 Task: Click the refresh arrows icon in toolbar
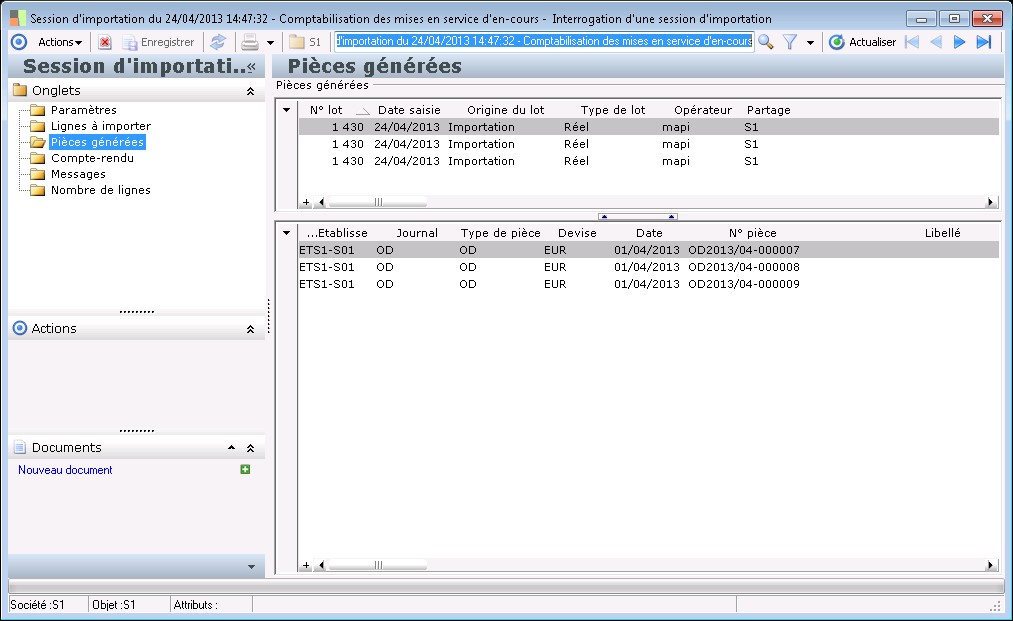pos(217,42)
